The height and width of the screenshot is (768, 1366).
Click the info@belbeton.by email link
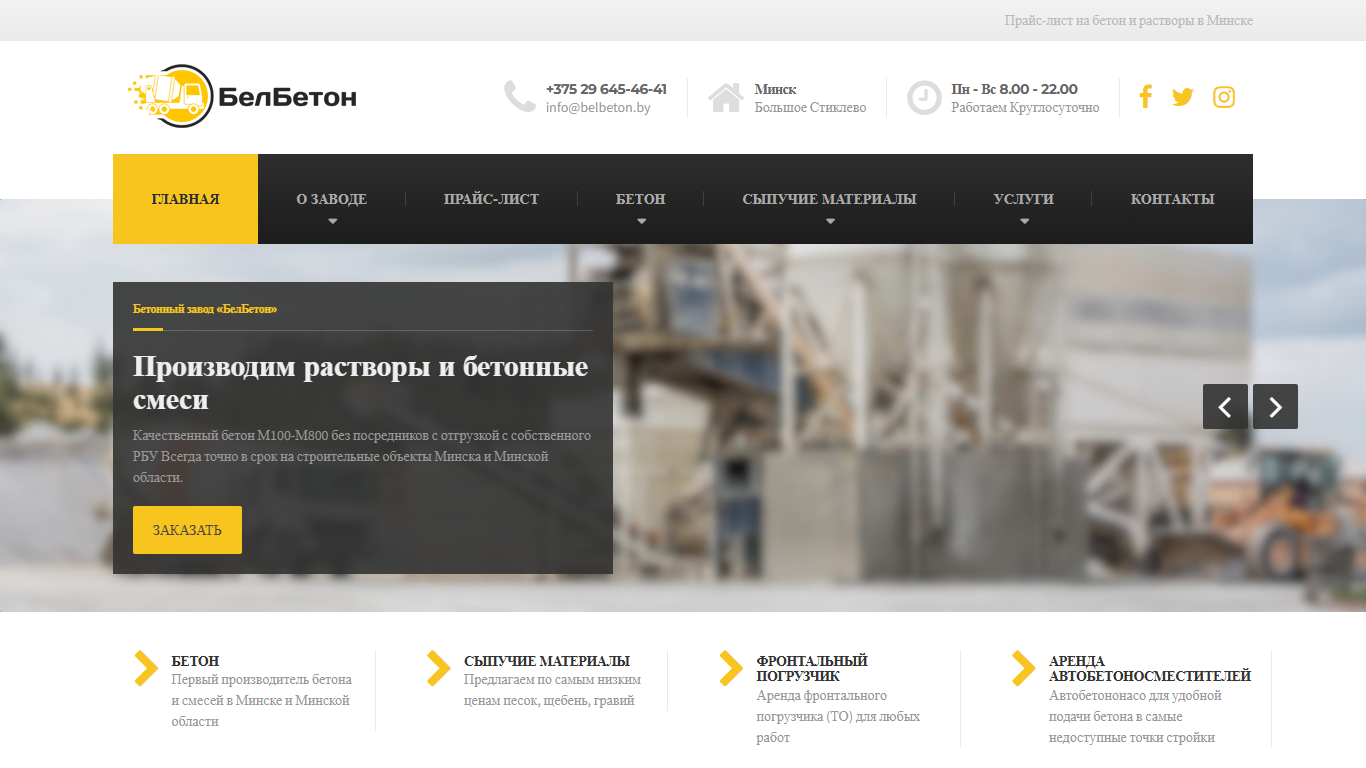598,108
